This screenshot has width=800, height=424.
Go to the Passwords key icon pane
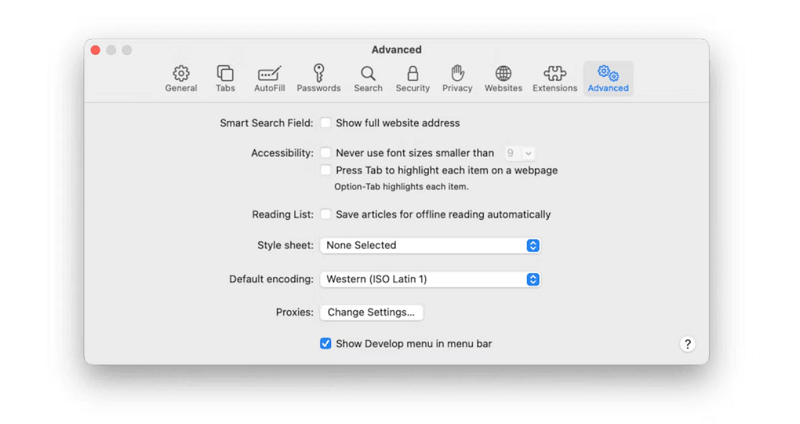tap(318, 79)
